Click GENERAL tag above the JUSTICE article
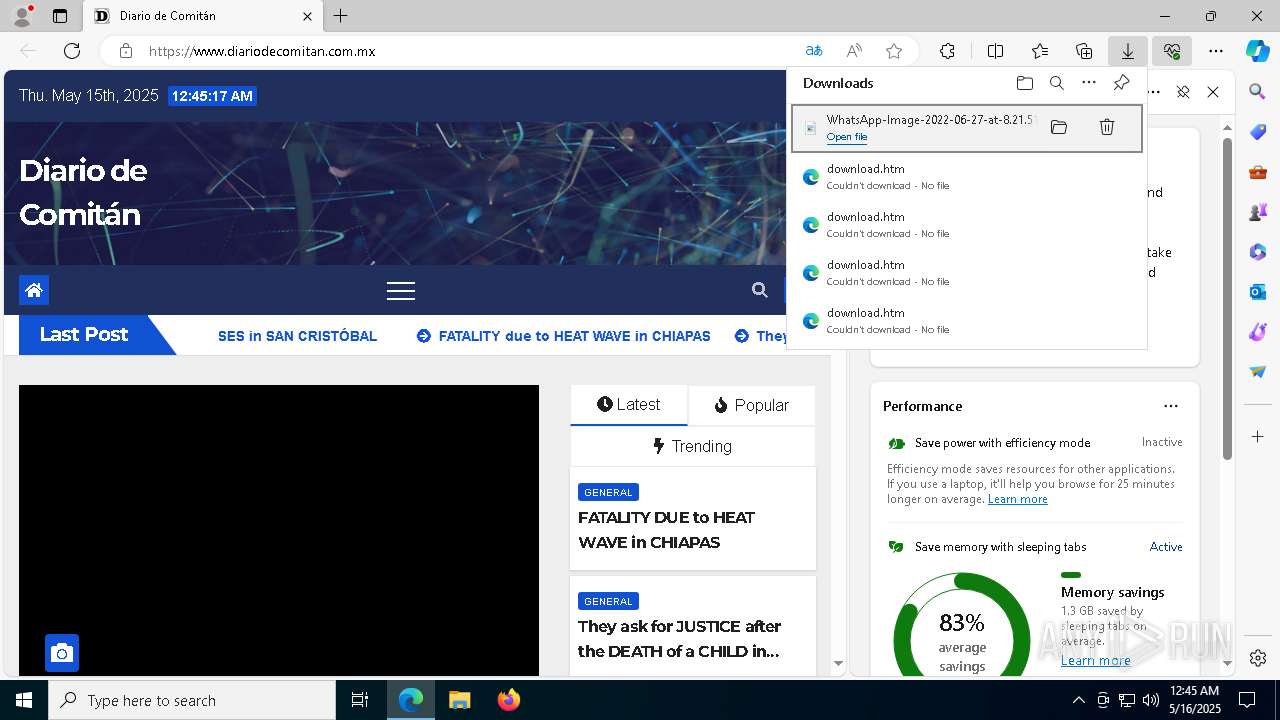The image size is (1280, 720). (x=608, y=601)
